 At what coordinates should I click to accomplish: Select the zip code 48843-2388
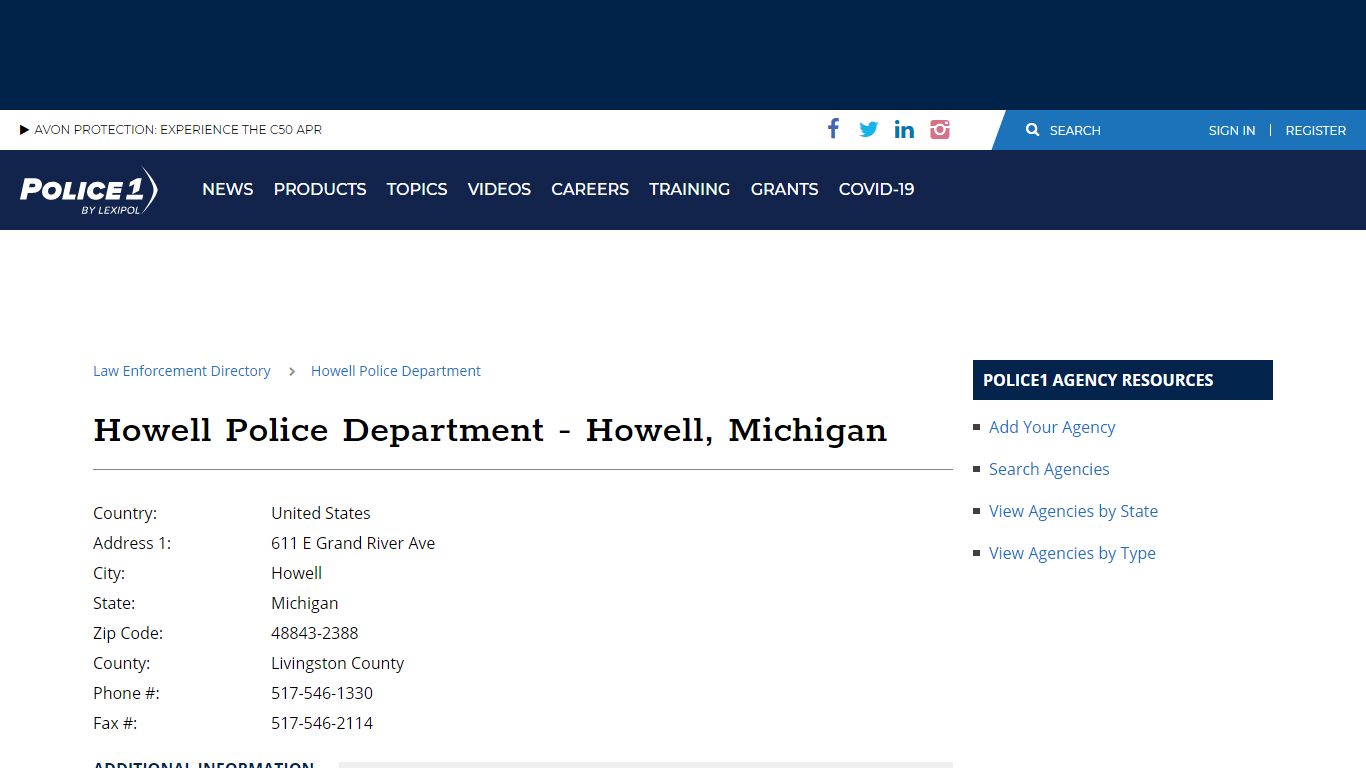tap(315, 633)
